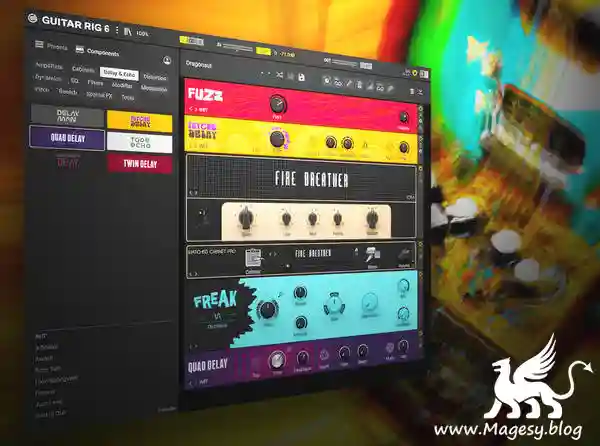The width and height of the screenshot is (600, 446).
Task: Click the cabinet stepper up/down arrows
Action: pyautogui.click(x=357, y=251)
